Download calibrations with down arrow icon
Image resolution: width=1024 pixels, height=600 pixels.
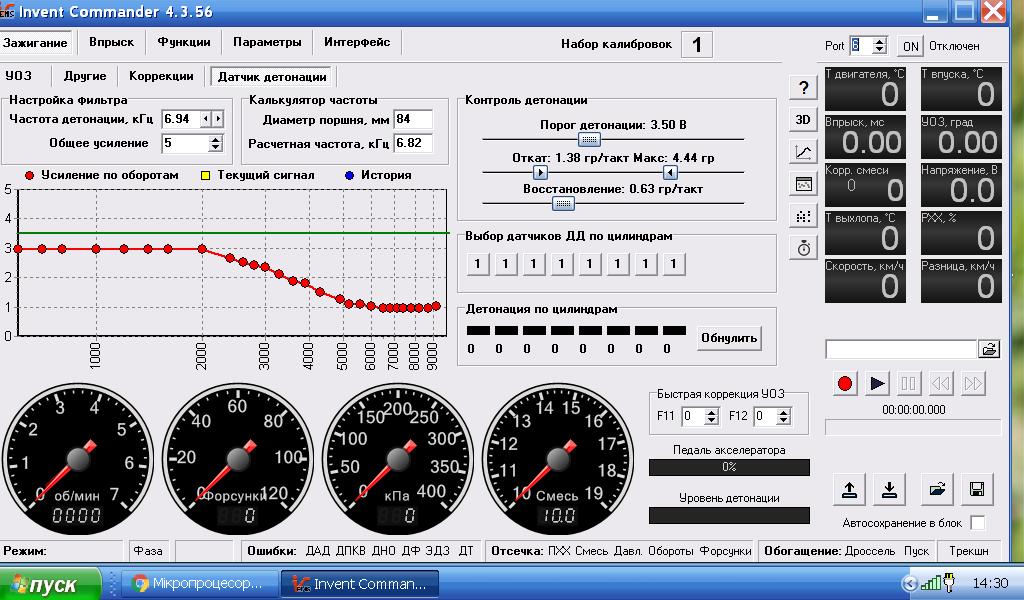[x=889, y=489]
